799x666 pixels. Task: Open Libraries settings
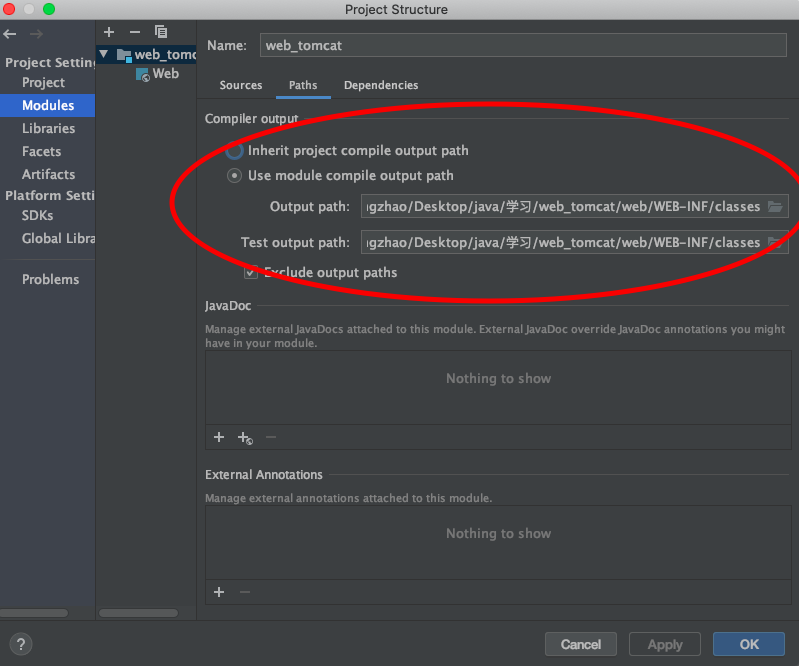tap(48, 128)
